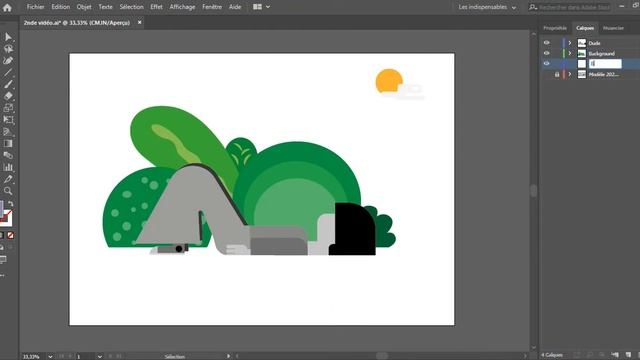Set fill to None (red slash)
This screenshot has height=360, width=640.
(11, 235)
